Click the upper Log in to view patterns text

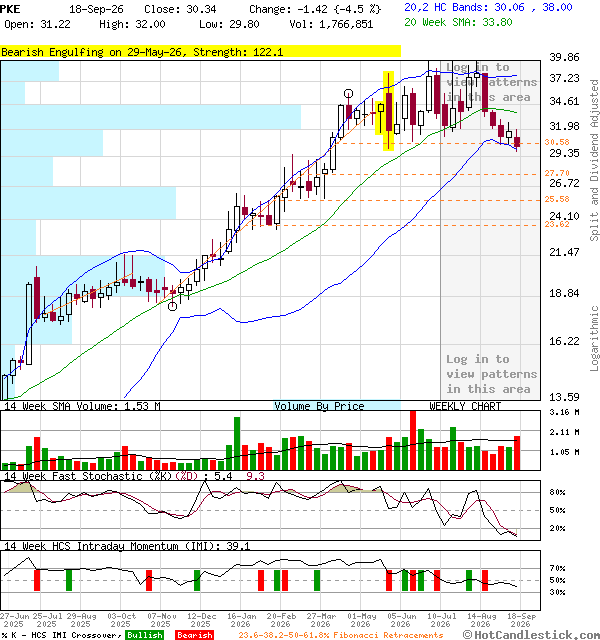tap(491, 82)
